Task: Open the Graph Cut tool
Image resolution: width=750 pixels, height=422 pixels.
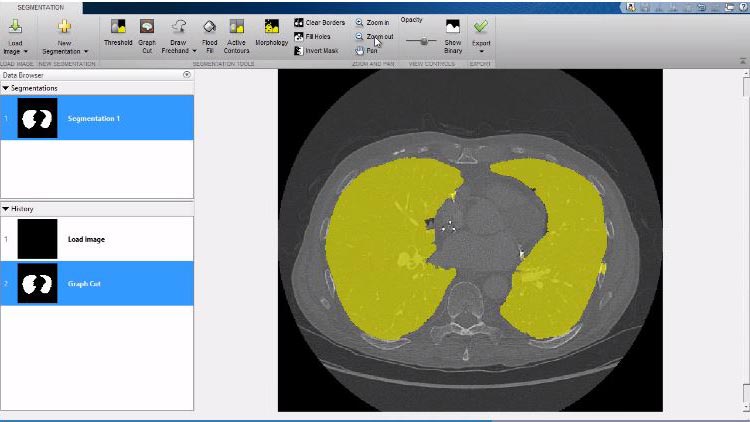Action: tap(147, 28)
